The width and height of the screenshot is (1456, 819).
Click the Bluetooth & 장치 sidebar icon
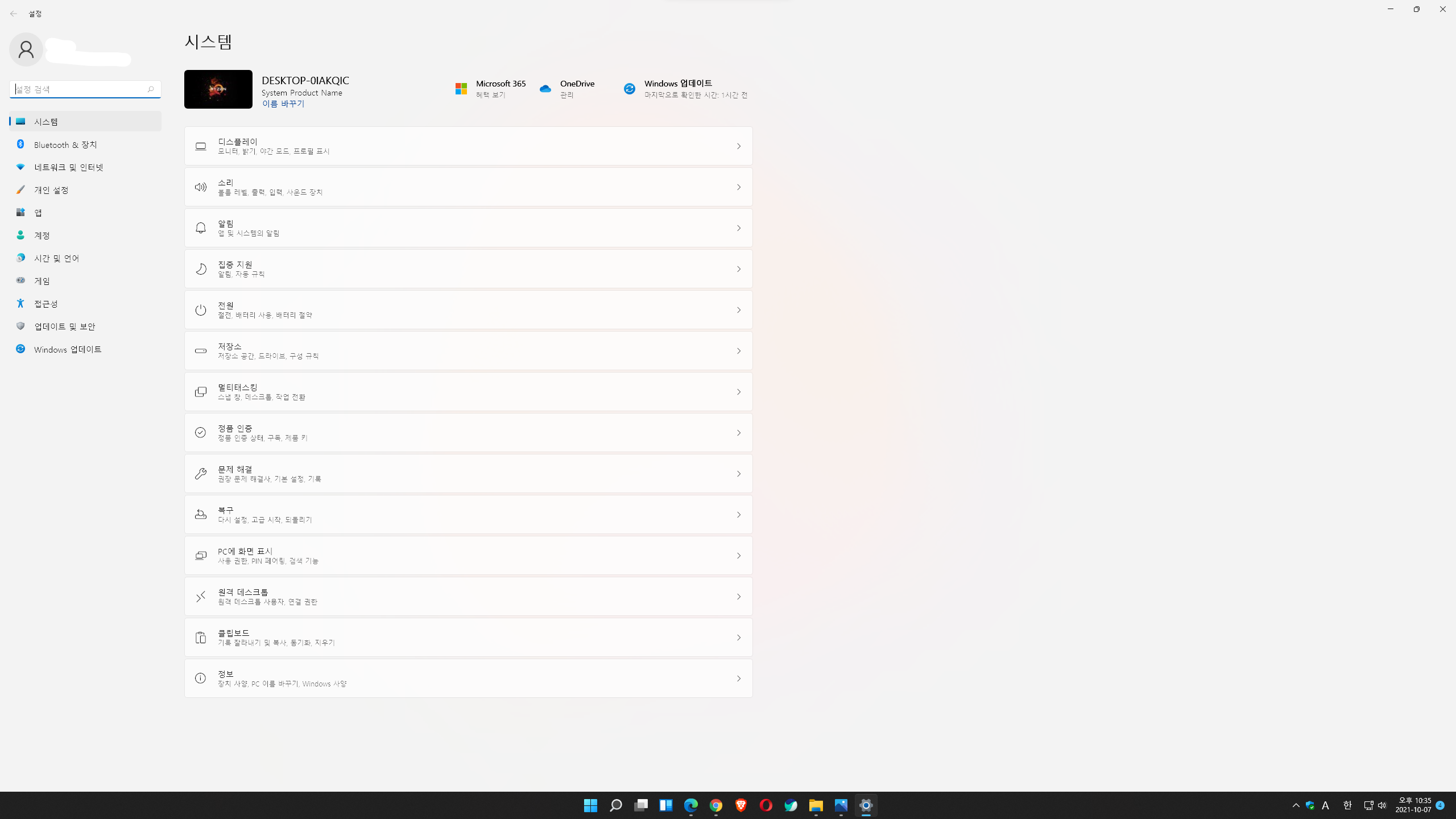point(20,144)
